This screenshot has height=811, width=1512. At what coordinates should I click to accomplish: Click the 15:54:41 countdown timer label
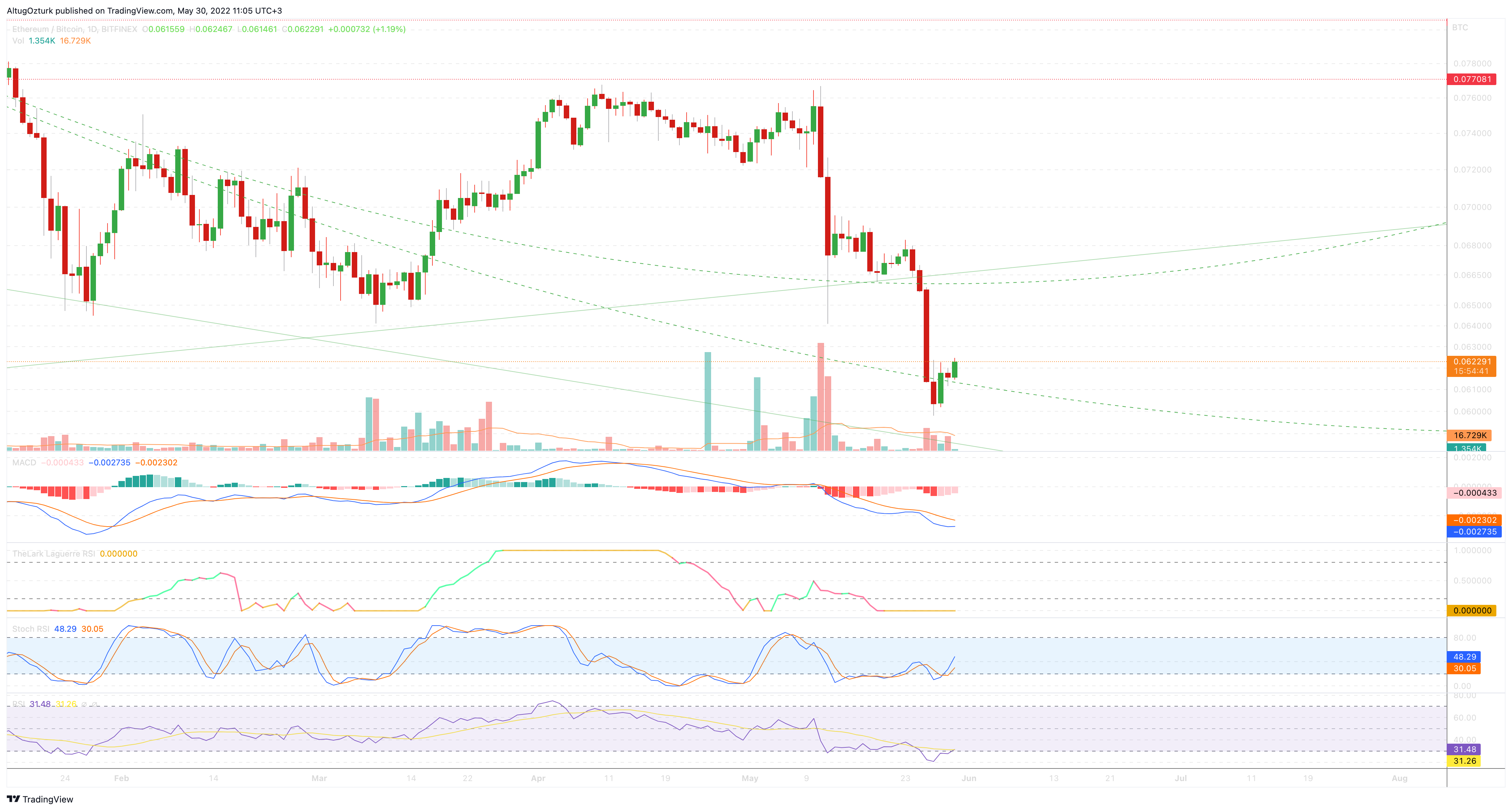click(1472, 371)
